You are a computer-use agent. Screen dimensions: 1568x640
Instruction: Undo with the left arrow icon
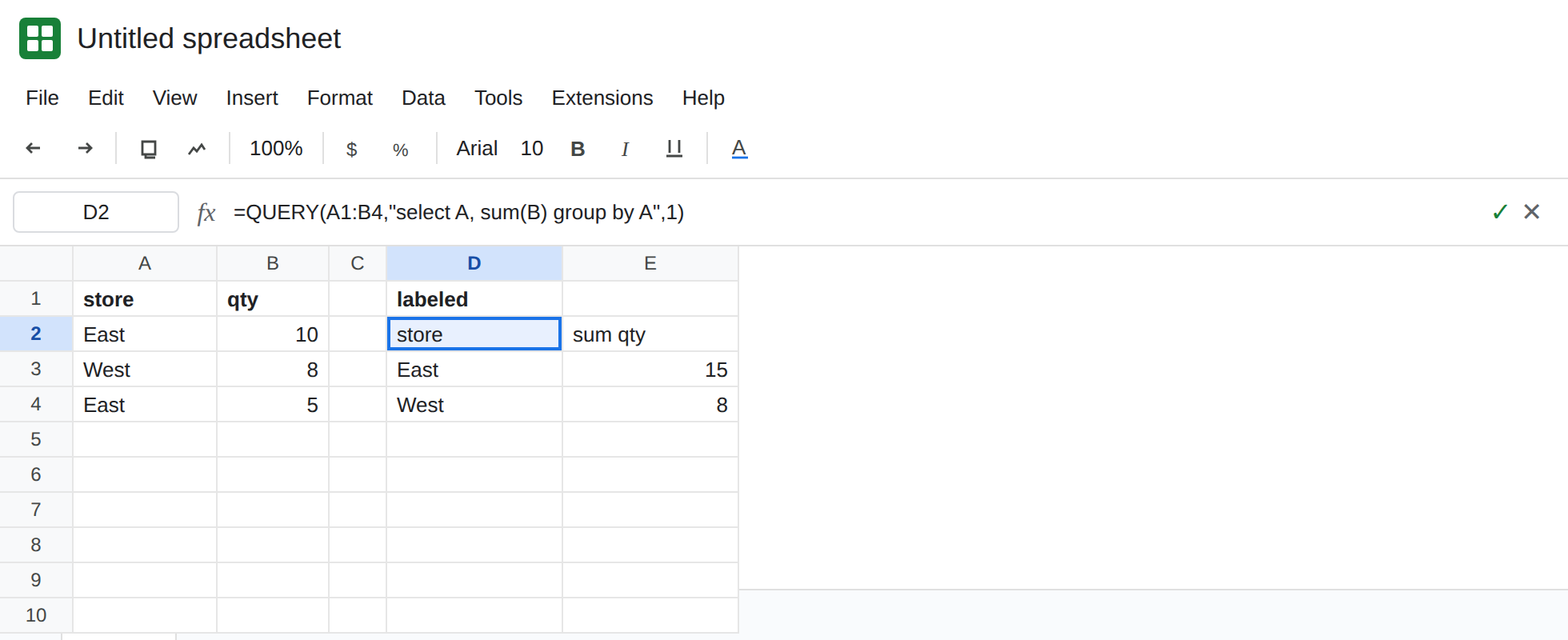point(34,148)
